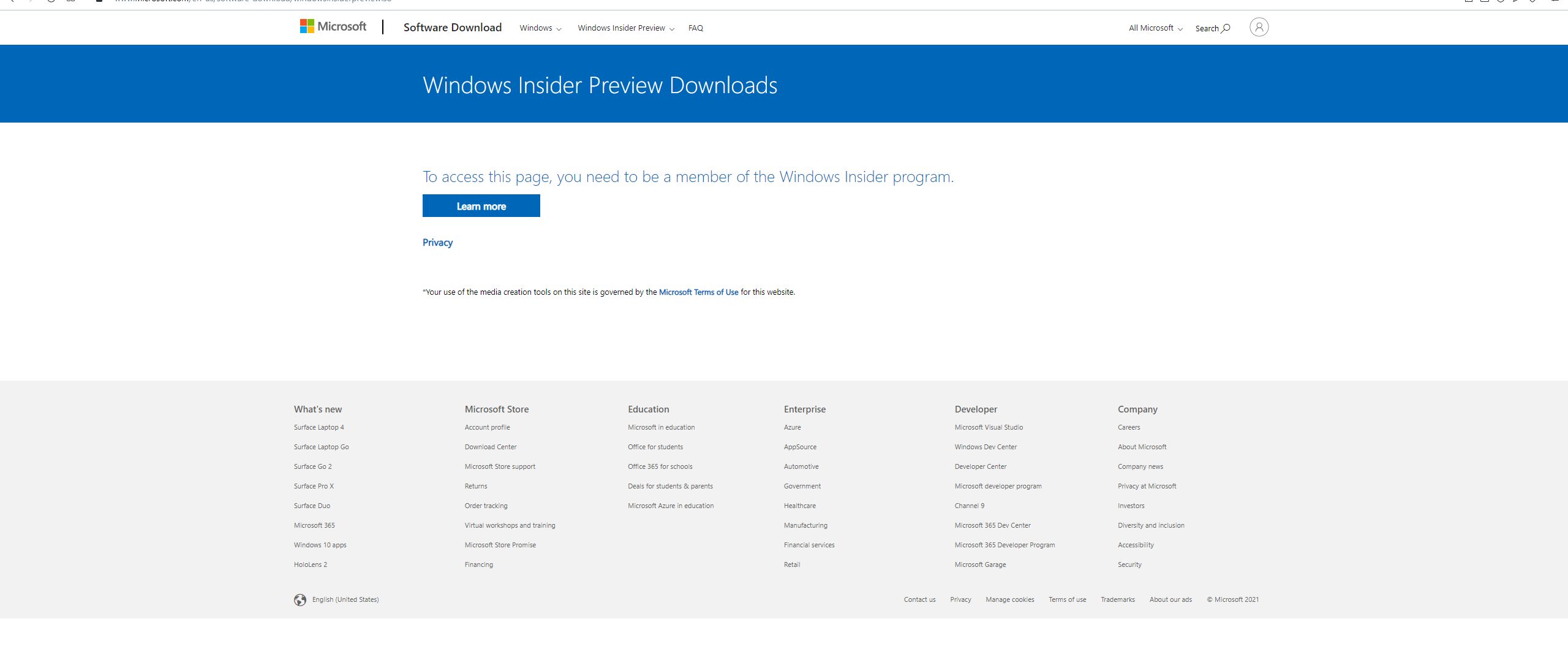1568x646 pixels.
Task: Open Microsoft developer program link
Action: point(998,487)
